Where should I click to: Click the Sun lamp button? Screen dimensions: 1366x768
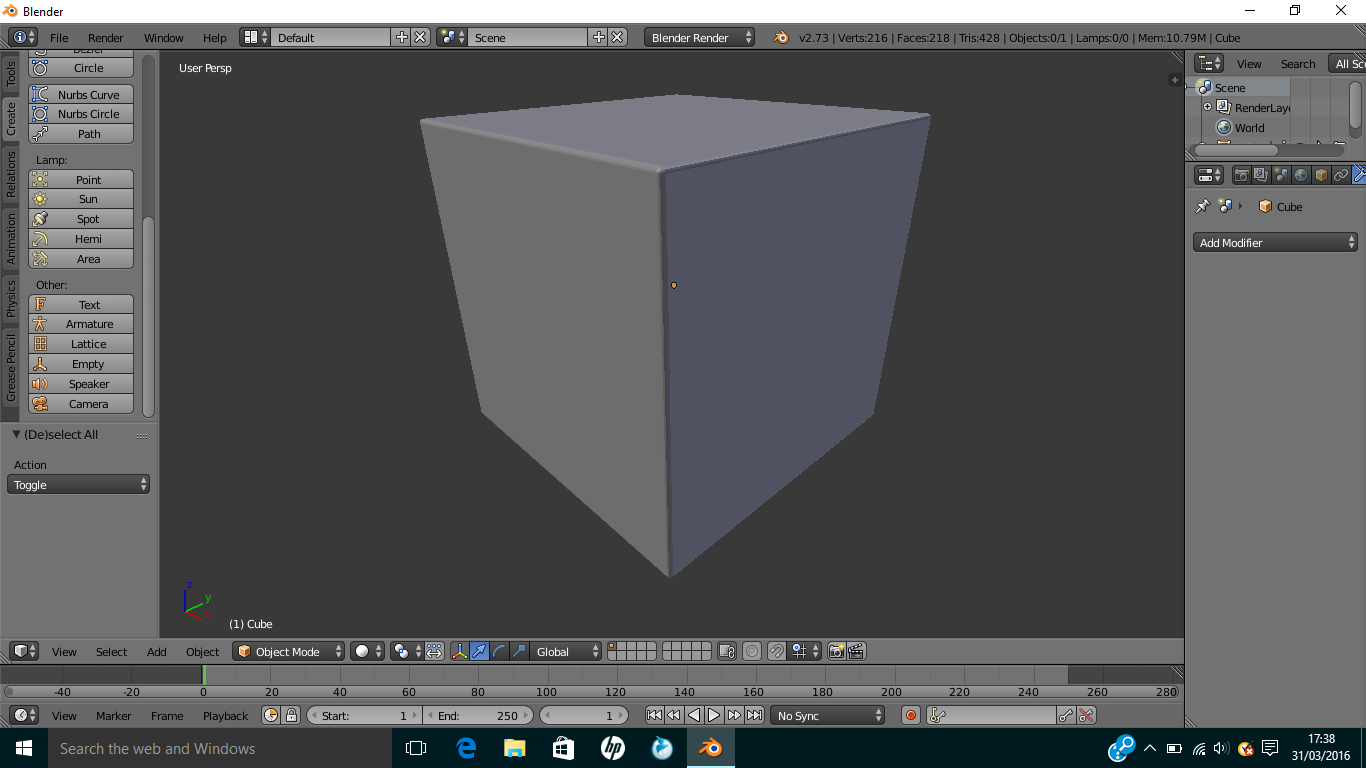tap(88, 199)
